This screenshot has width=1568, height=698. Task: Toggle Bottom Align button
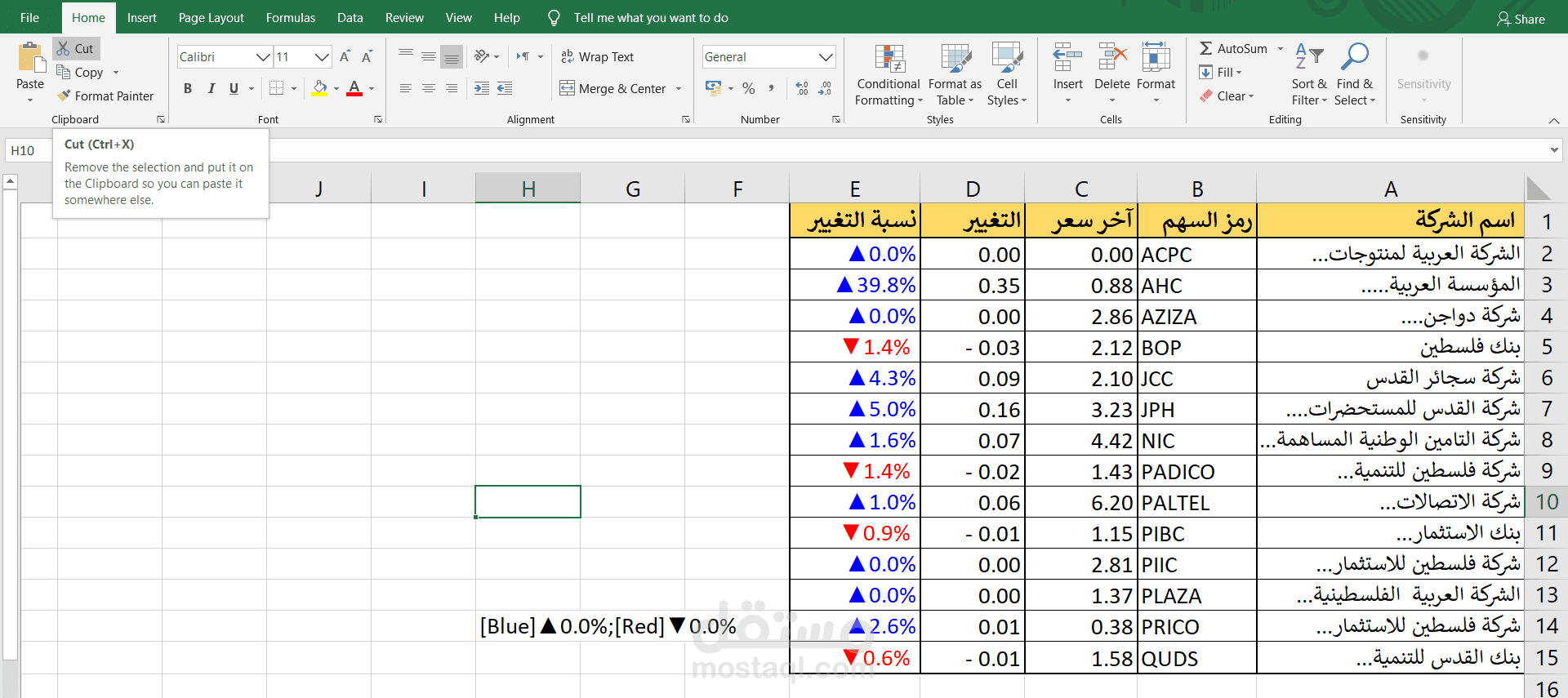[x=452, y=56]
